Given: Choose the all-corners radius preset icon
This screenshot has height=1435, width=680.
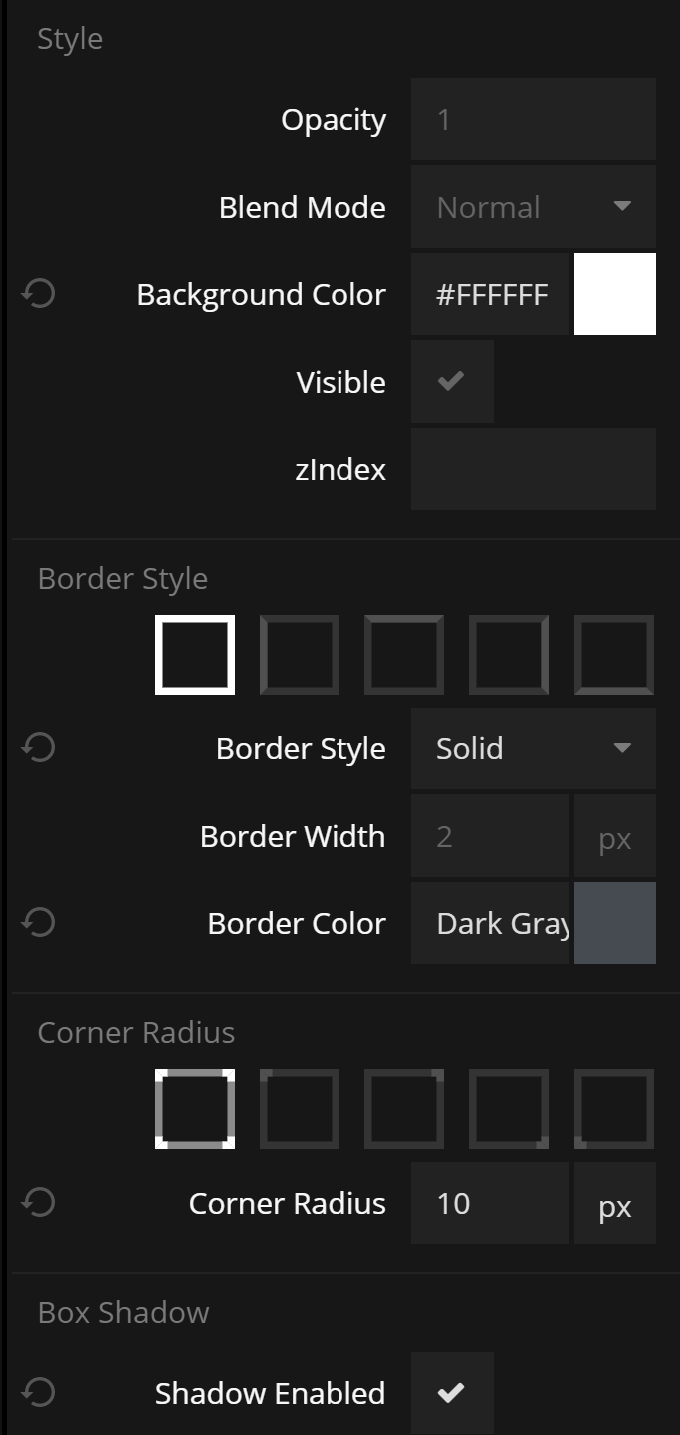Looking at the screenshot, I should pyautogui.click(x=195, y=1109).
